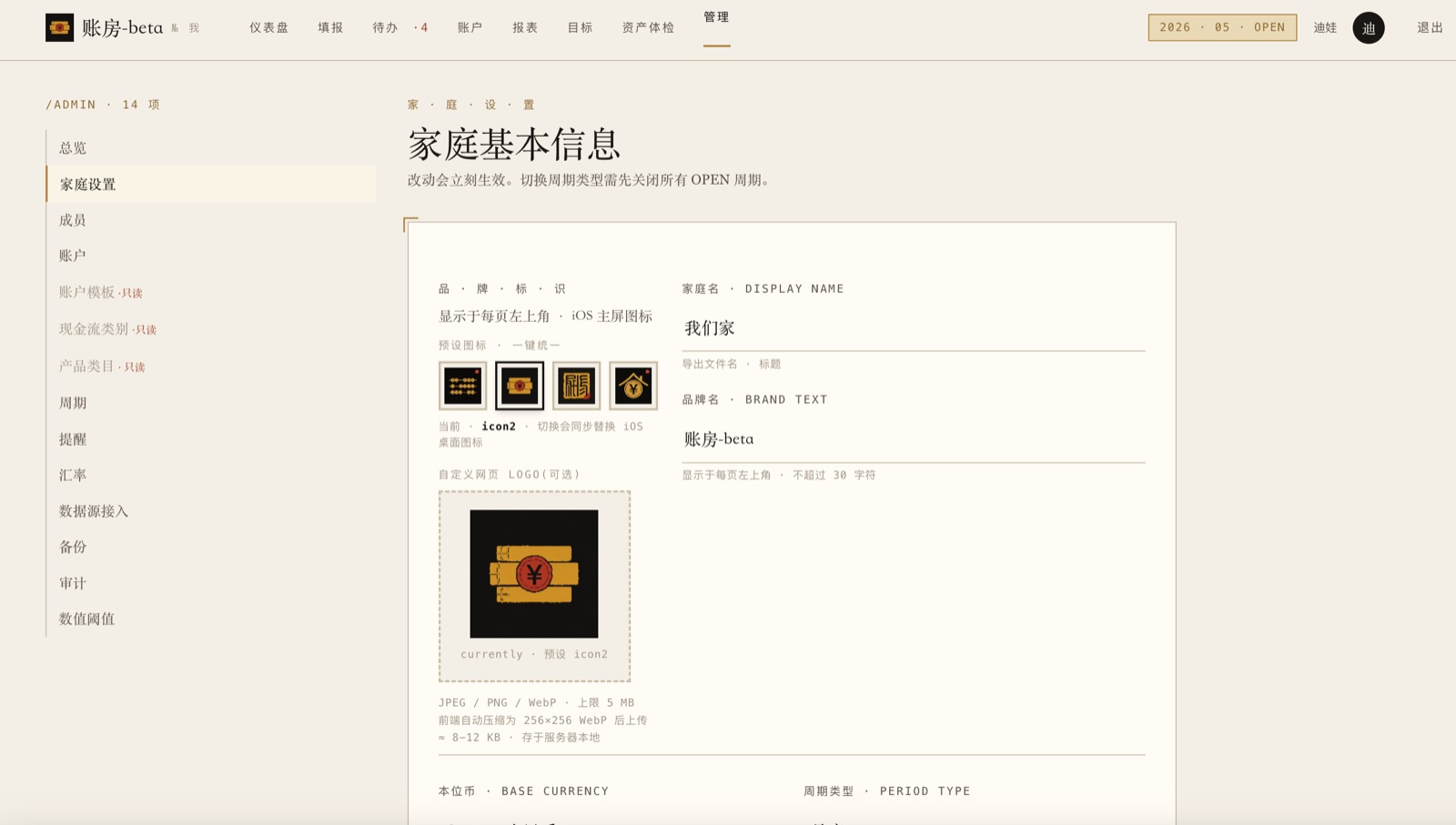Open 数据源接入 in the sidebar
Viewport: 1456px width, 825px height.
coord(211,511)
